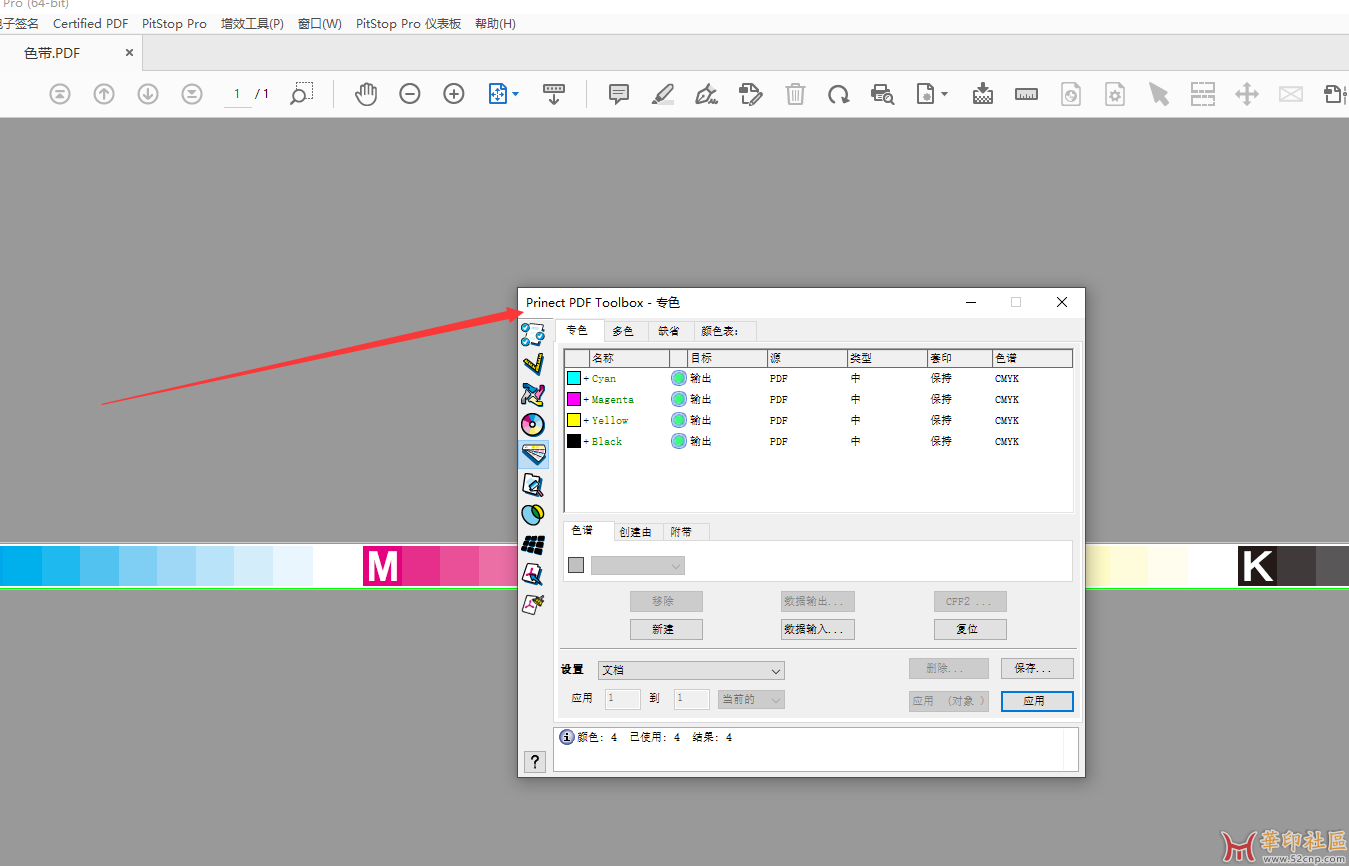The image size is (1349, 866).
Task: Click the 数据输出... button
Action: coord(818,601)
